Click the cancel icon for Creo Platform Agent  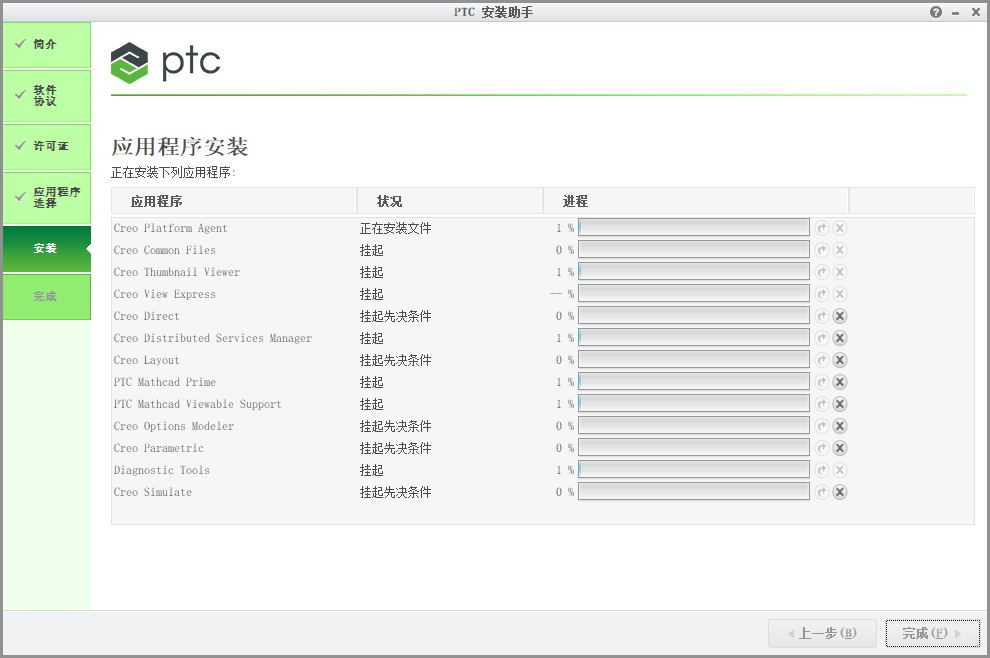pyautogui.click(x=840, y=228)
